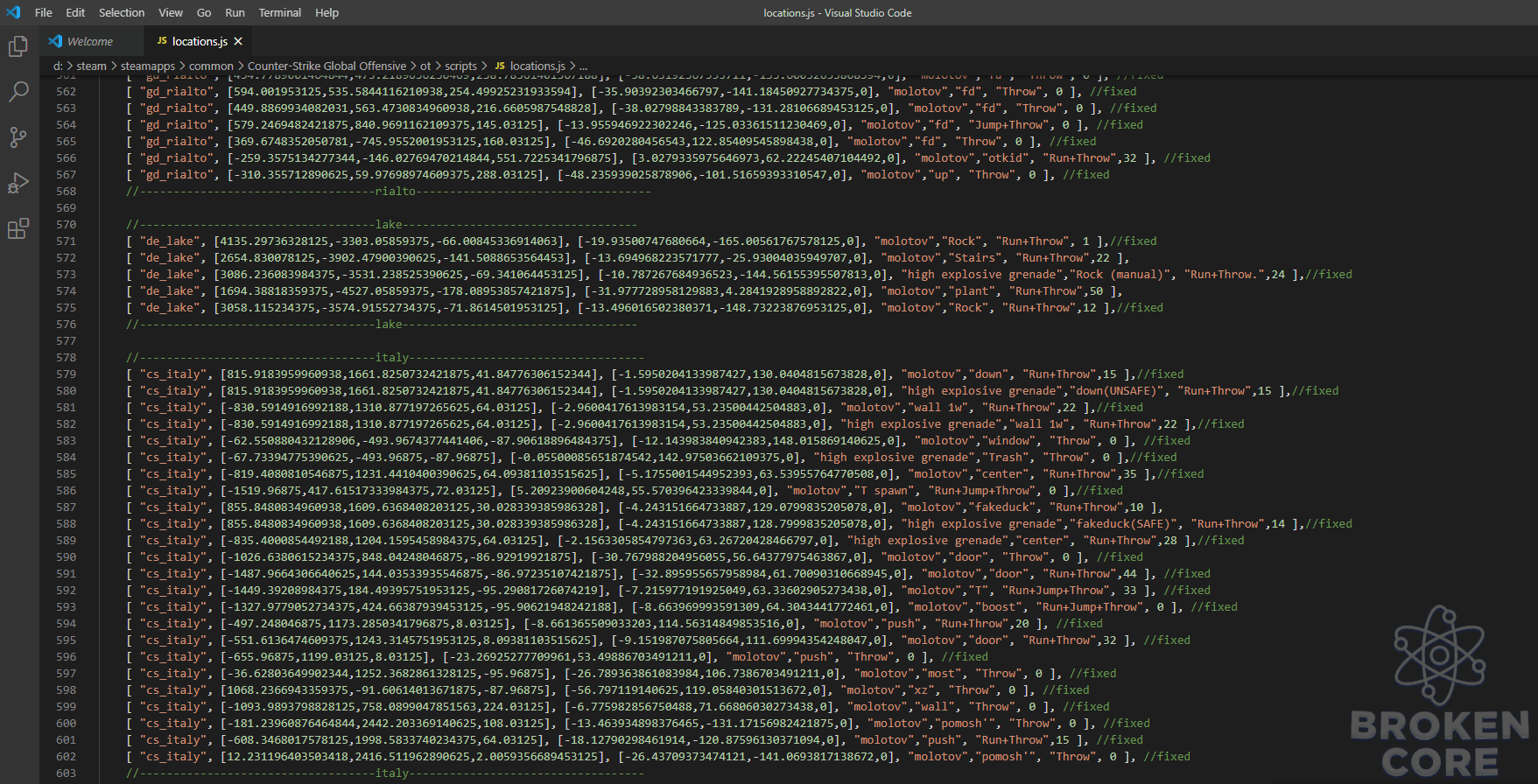The image size is (1538, 784).
Task: Click "most" string on line 597
Action: pos(941,674)
